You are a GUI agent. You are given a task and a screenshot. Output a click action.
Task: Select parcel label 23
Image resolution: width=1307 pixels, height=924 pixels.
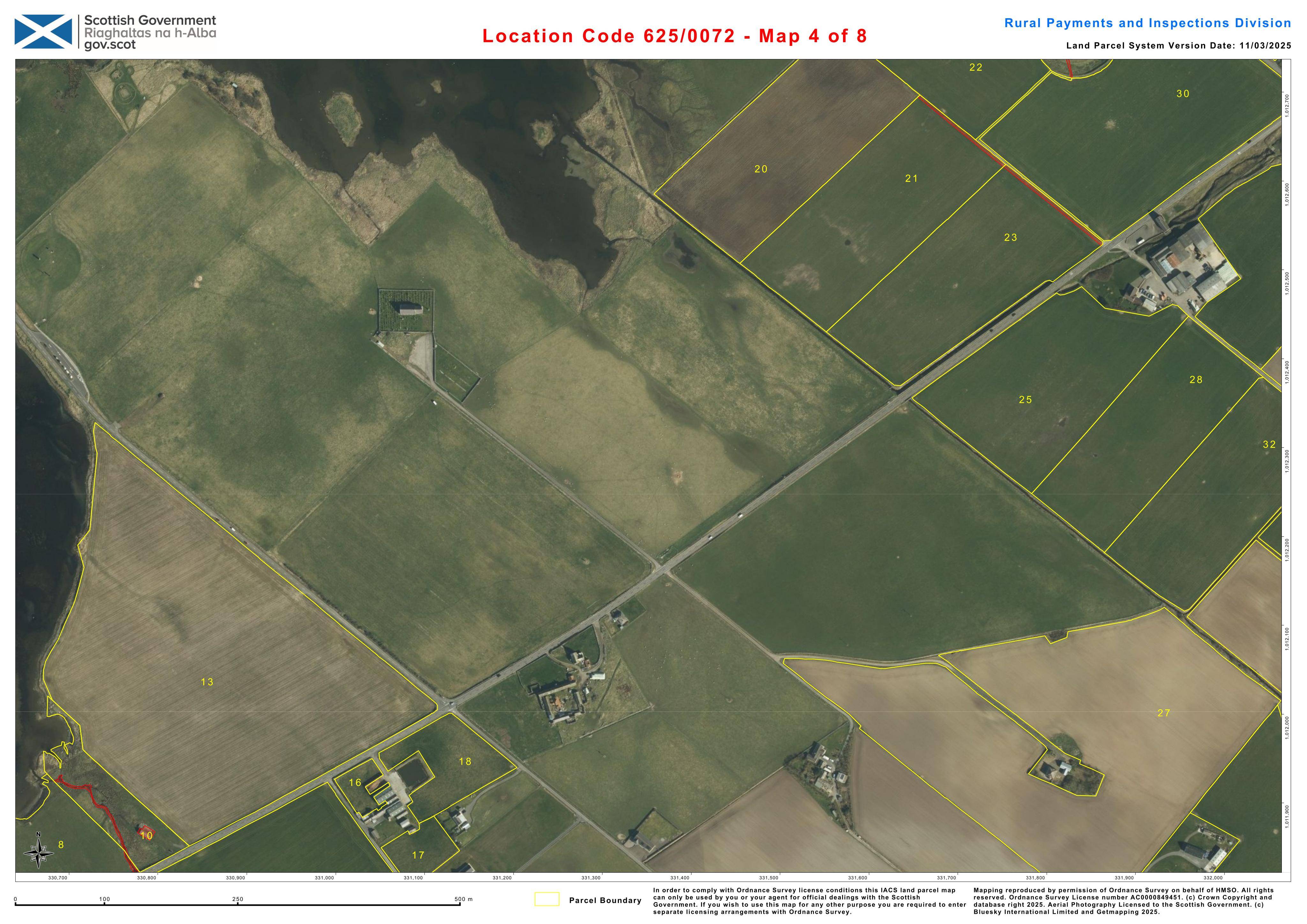(1011, 237)
